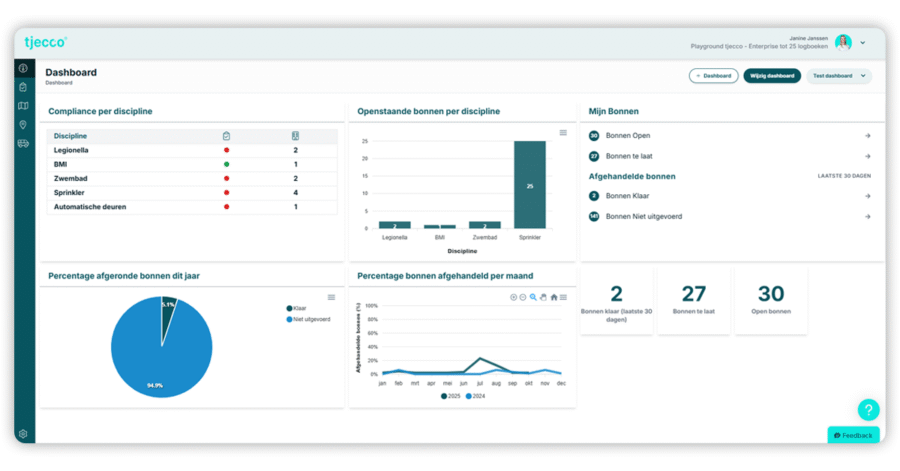Click the Discipline column header
The width and height of the screenshot is (900, 471).
[70, 136]
